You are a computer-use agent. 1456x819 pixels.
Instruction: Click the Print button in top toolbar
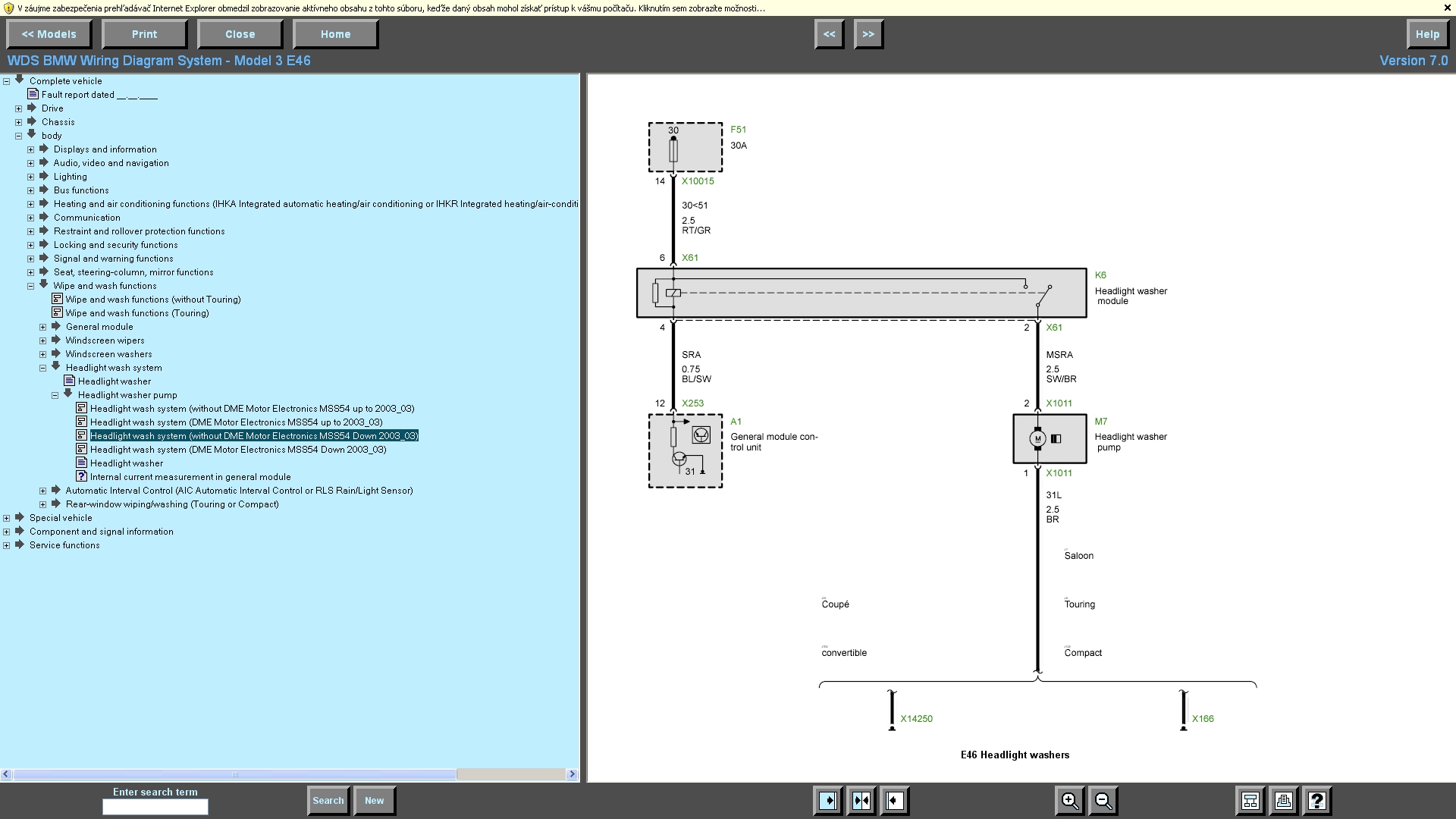[x=144, y=34]
